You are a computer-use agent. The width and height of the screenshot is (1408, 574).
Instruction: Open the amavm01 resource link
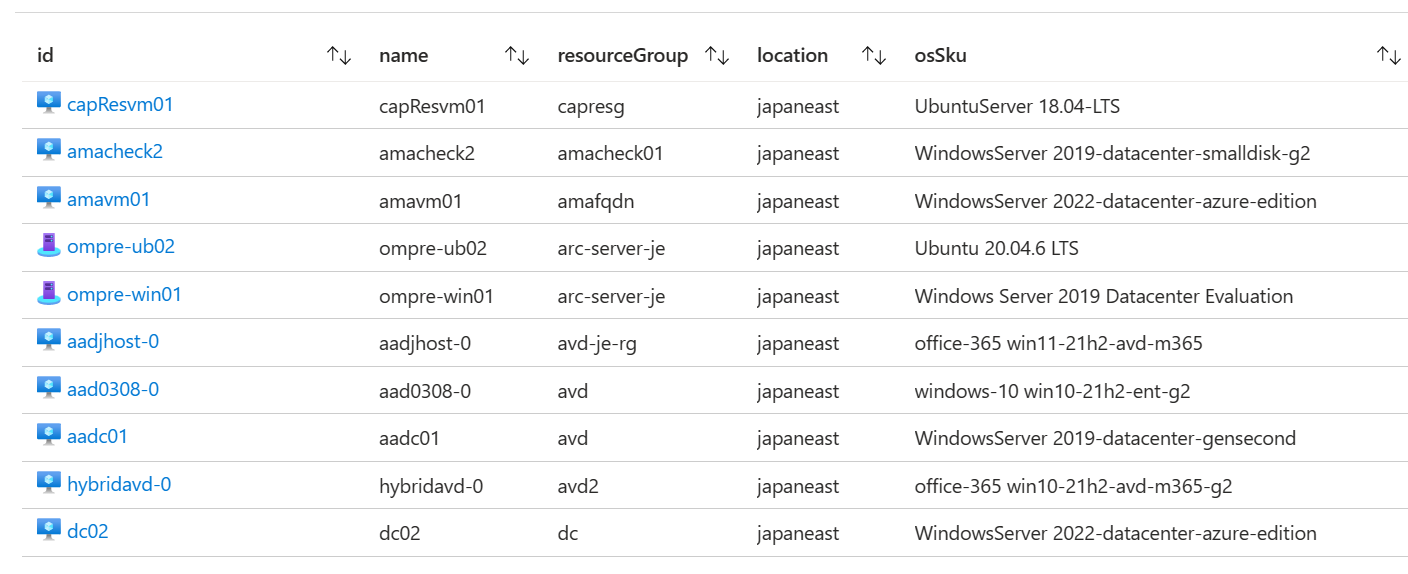[109, 199]
